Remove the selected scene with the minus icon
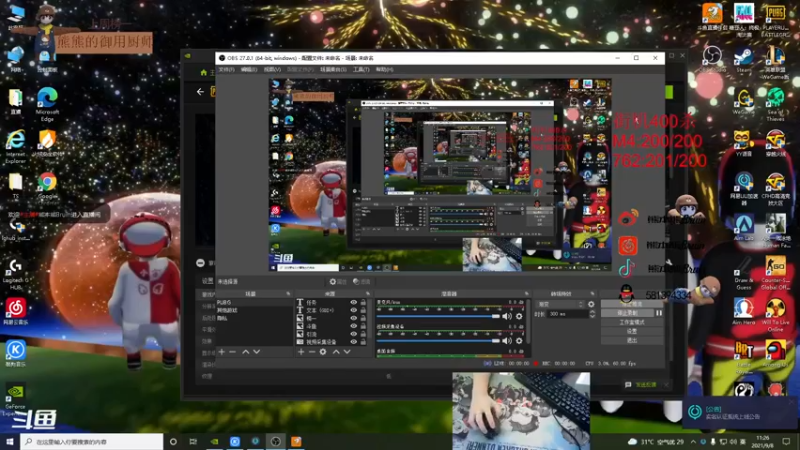The height and width of the screenshot is (450, 800). pyautogui.click(x=233, y=352)
